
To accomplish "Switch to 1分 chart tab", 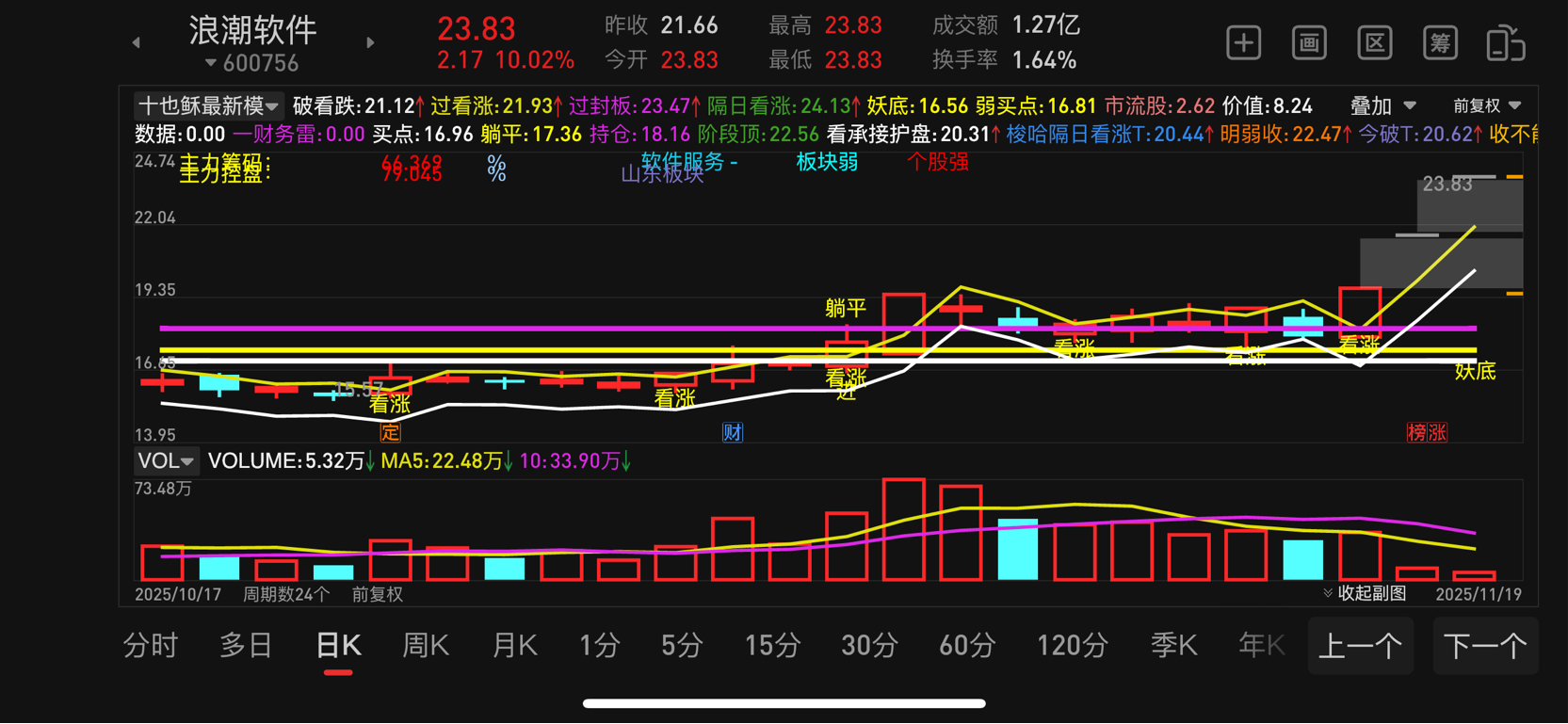I will pos(600,646).
